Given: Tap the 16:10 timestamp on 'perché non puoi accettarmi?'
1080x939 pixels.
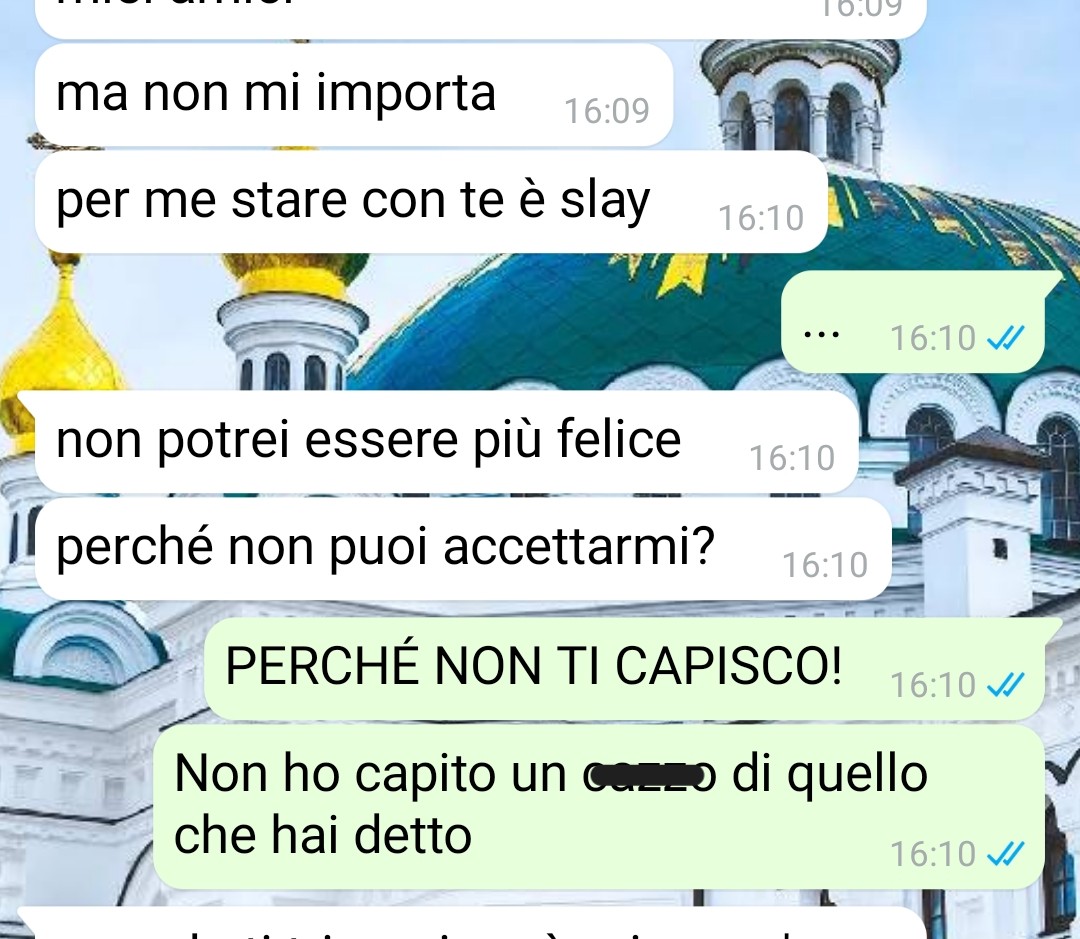Looking at the screenshot, I should 825,566.
